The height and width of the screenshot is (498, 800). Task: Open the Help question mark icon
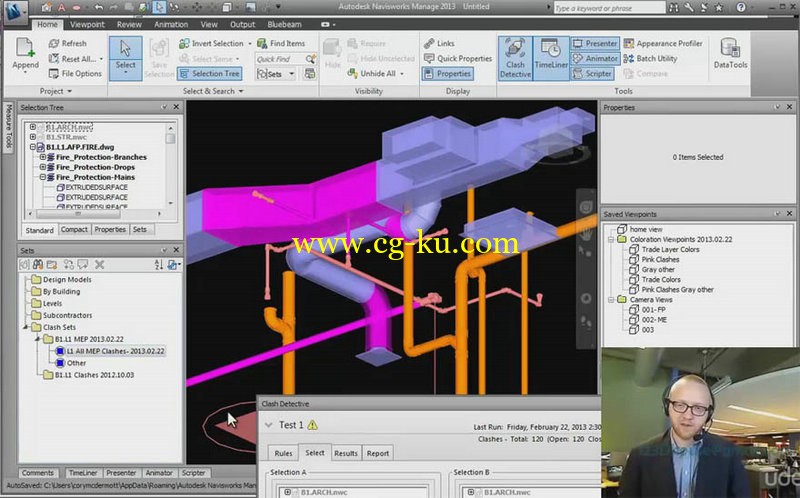click(741, 7)
